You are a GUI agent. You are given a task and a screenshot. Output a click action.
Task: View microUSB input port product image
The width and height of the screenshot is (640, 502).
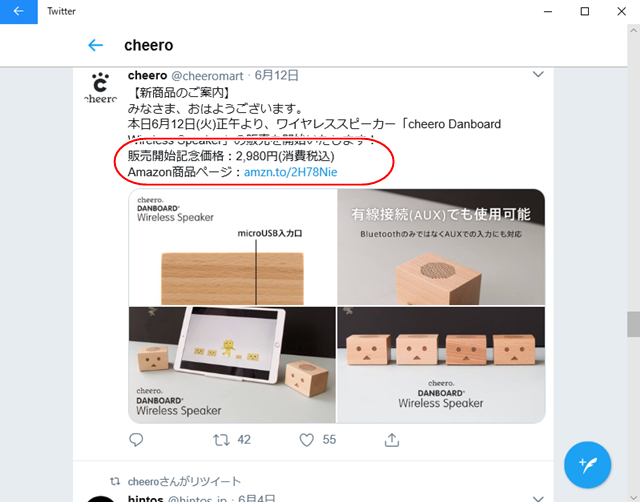232,247
